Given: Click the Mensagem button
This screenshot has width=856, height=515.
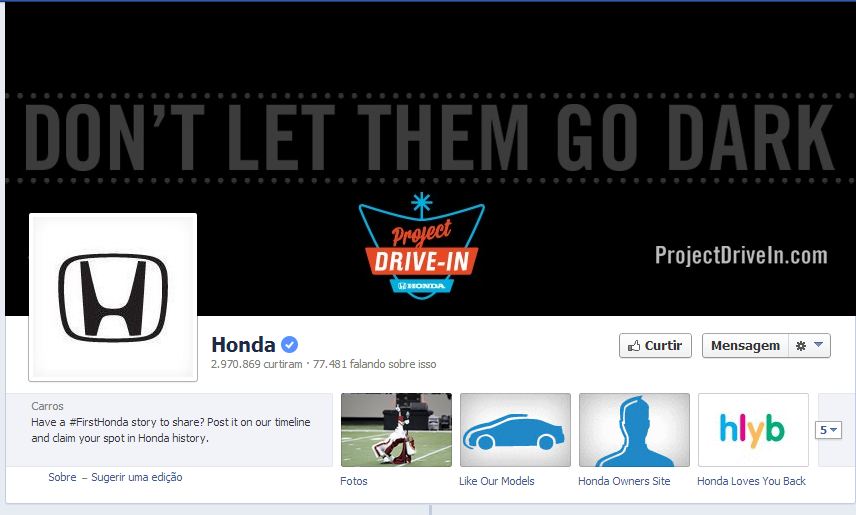Looking at the screenshot, I should click(745, 346).
